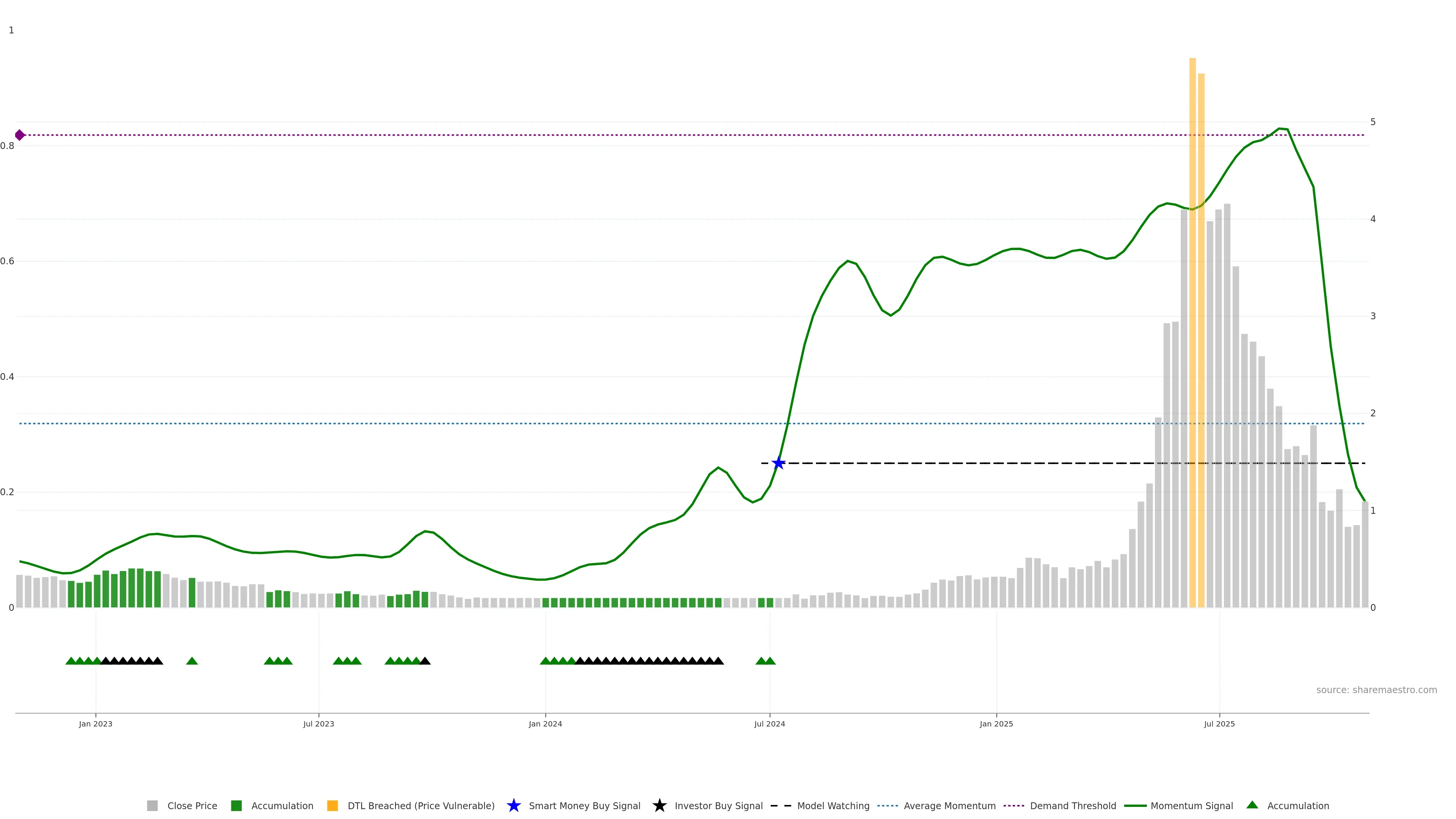Screen dimensions: 1456x819
Task: Click the blue Smart Money star on chart
Action: pos(778,463)
